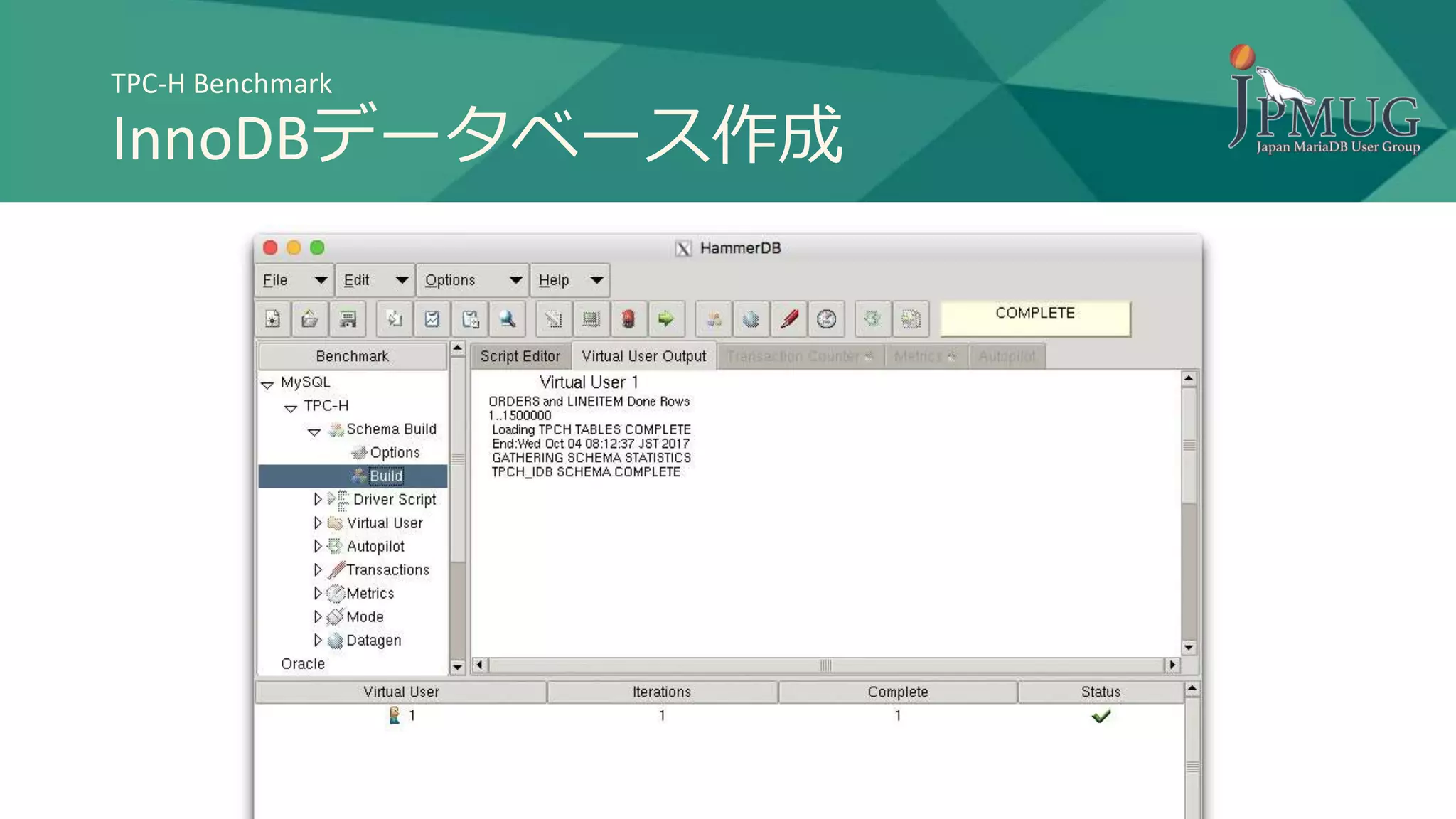The height and width of the screenshot is (819, 1456).
Task: Expand the Datagen tree node
Action: click(x=318, y=641)
